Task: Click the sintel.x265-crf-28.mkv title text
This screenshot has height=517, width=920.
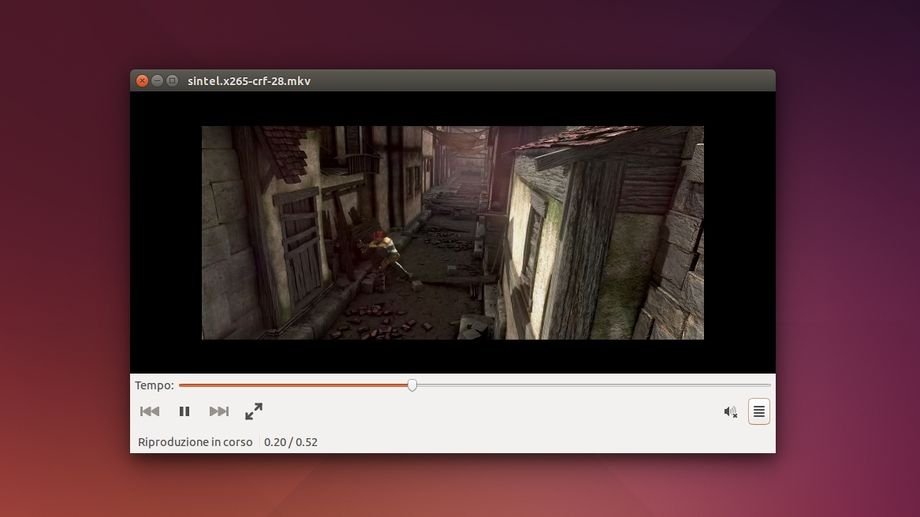Action: pos(249,81)
